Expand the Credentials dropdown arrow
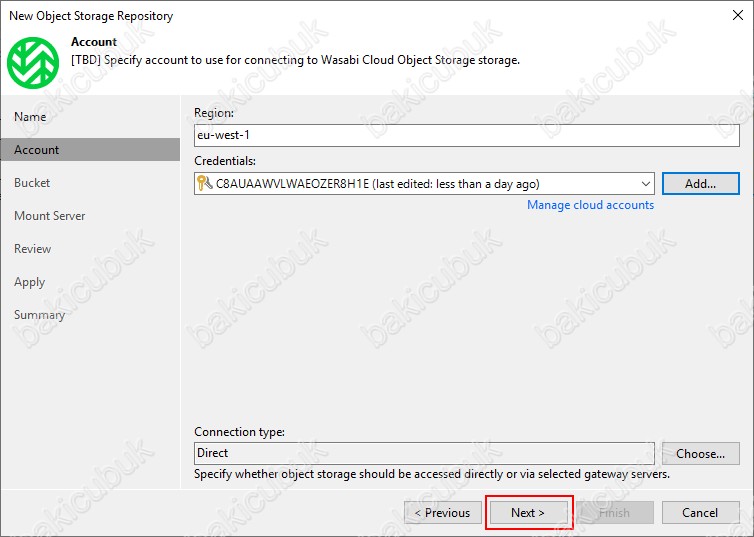Screen dimensions: 754x537 (645, 184)
